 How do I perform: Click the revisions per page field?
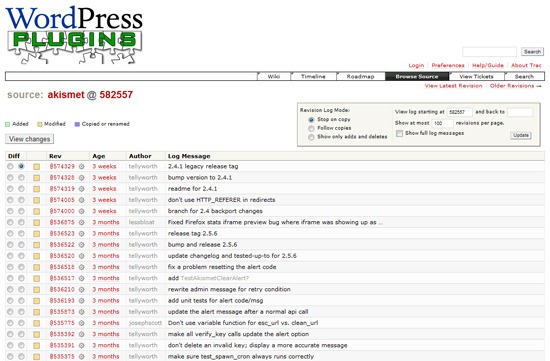442,123
